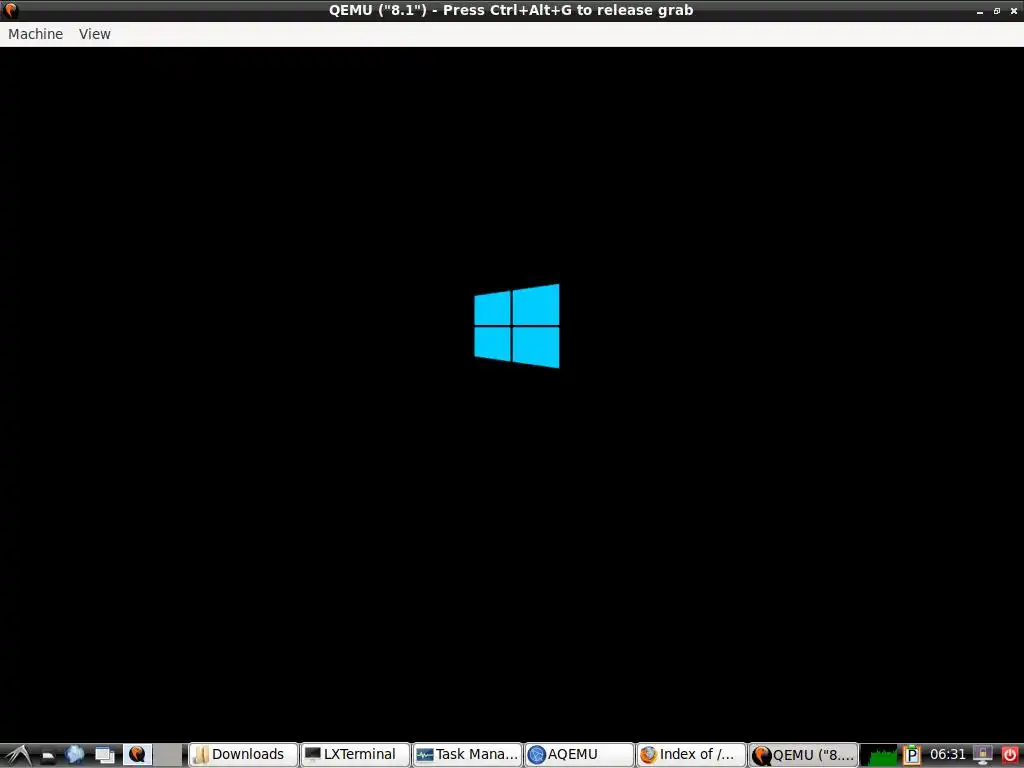The width and height of the screenshot is (1024, 768).
Task: Click the QEMU logo in title bar
Action: pos(11,10)
